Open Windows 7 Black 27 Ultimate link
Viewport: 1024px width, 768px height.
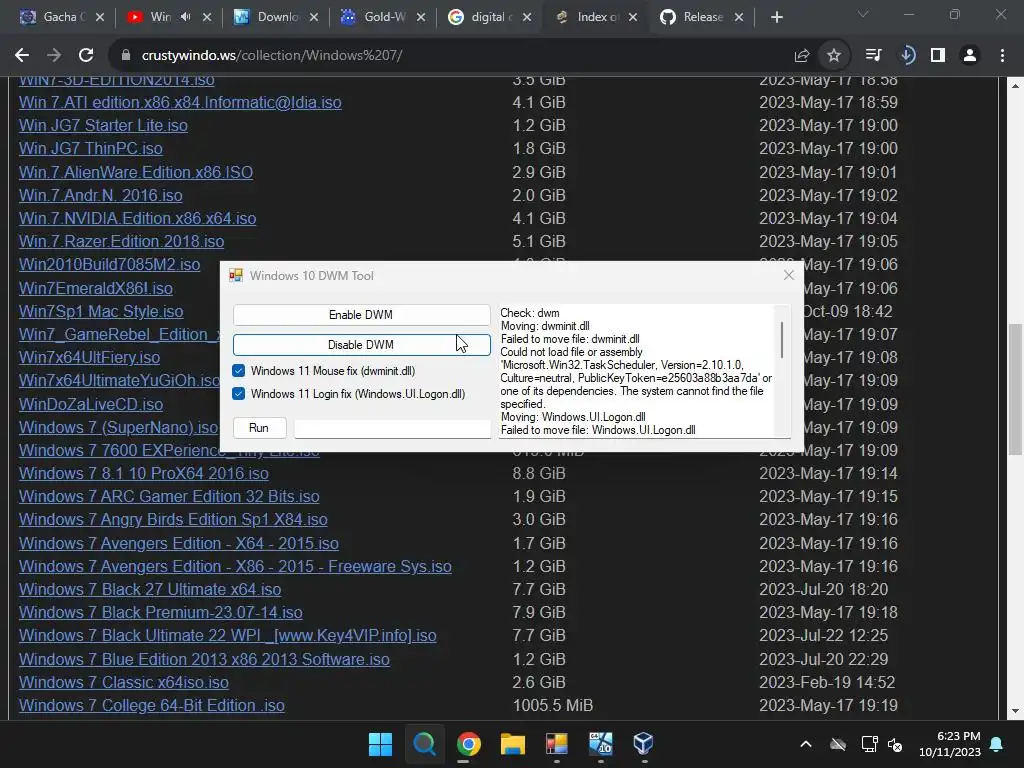(x=150, y=590)
